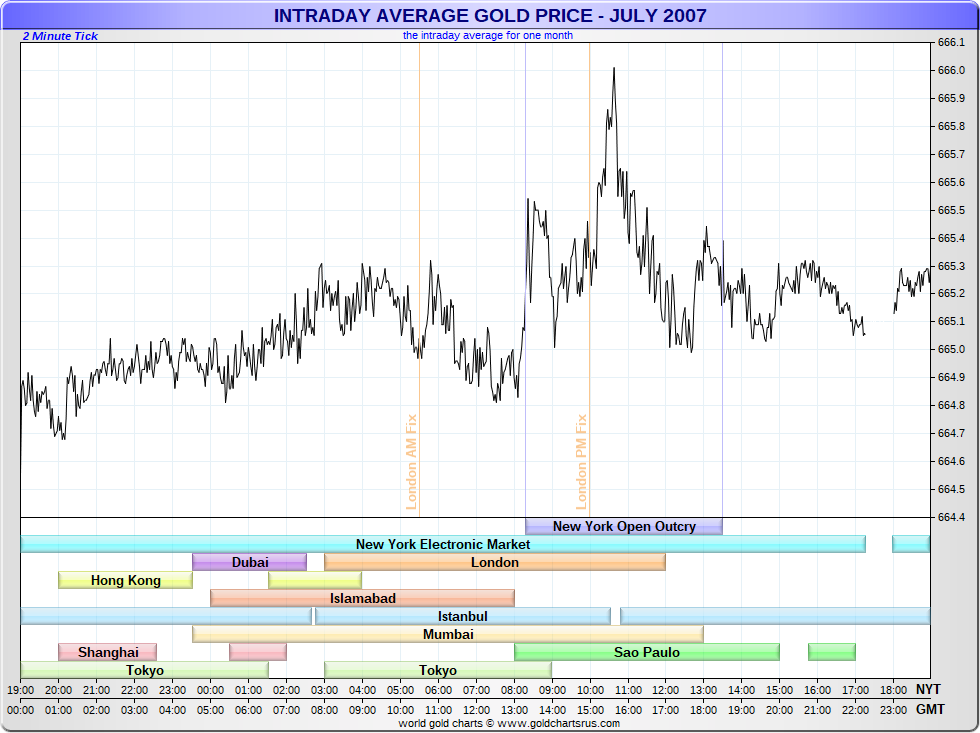
Task: Click the 666.0 price axis value
Action: pos(951,70)
